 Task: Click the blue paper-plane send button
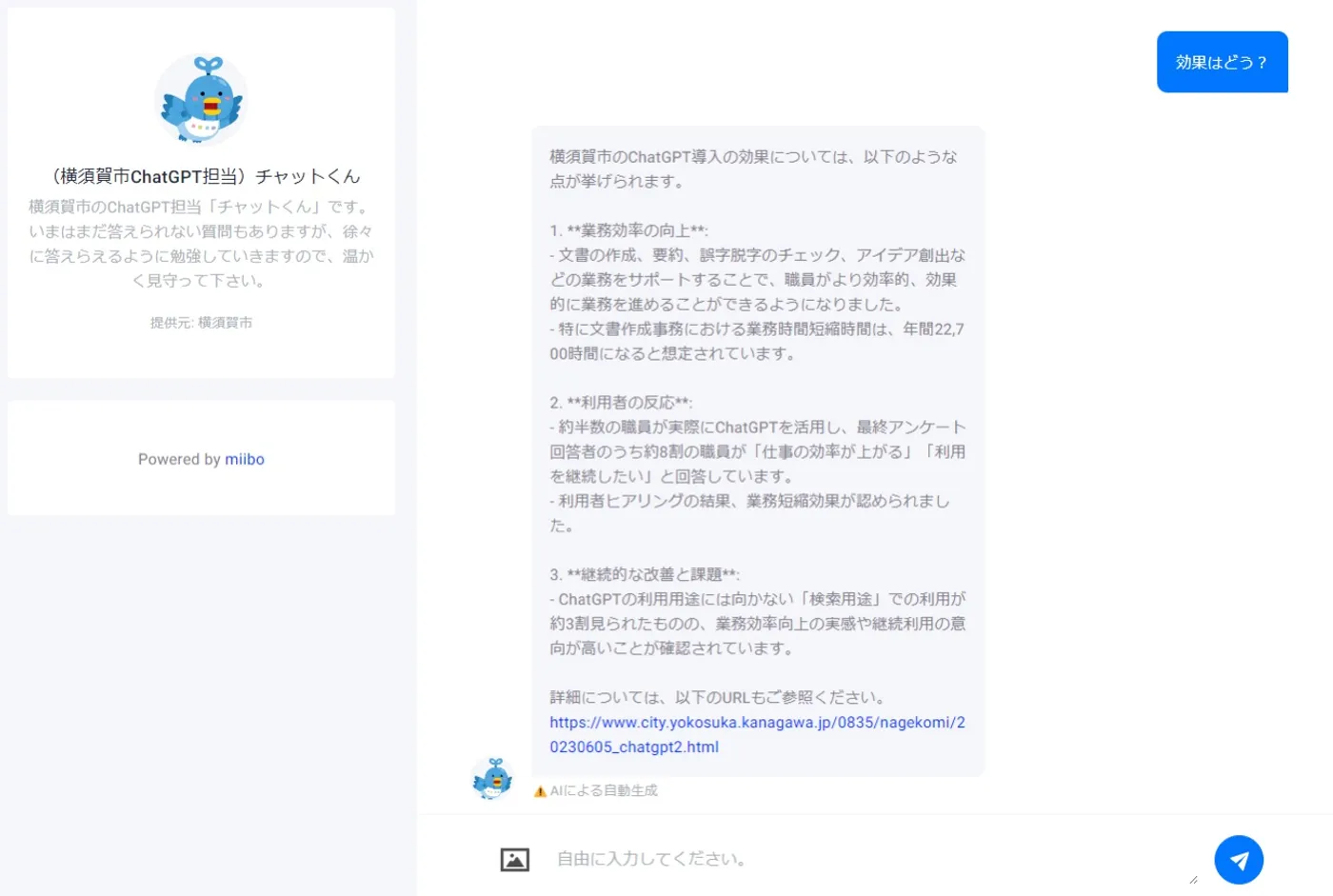1239,860
